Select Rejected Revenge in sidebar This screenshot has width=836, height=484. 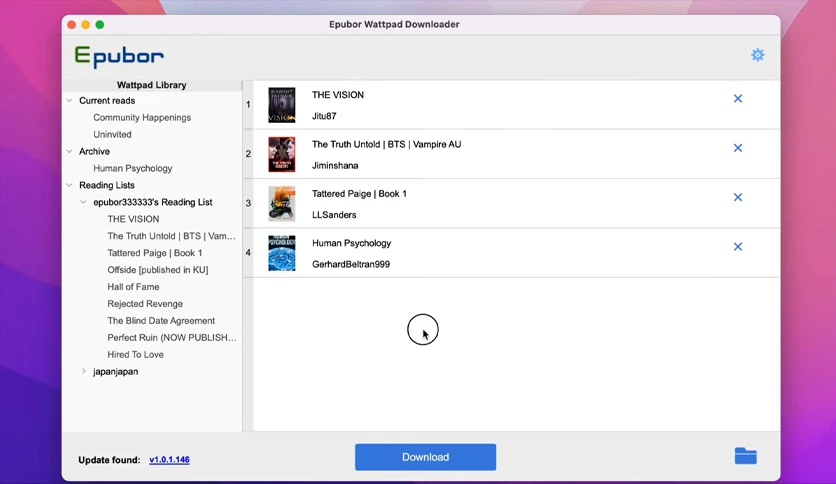[145, 304]
